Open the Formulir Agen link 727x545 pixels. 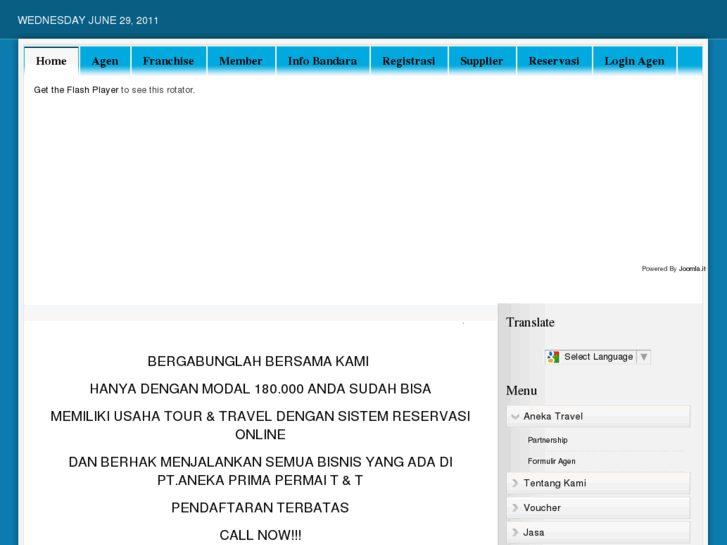tap(551, 461)
